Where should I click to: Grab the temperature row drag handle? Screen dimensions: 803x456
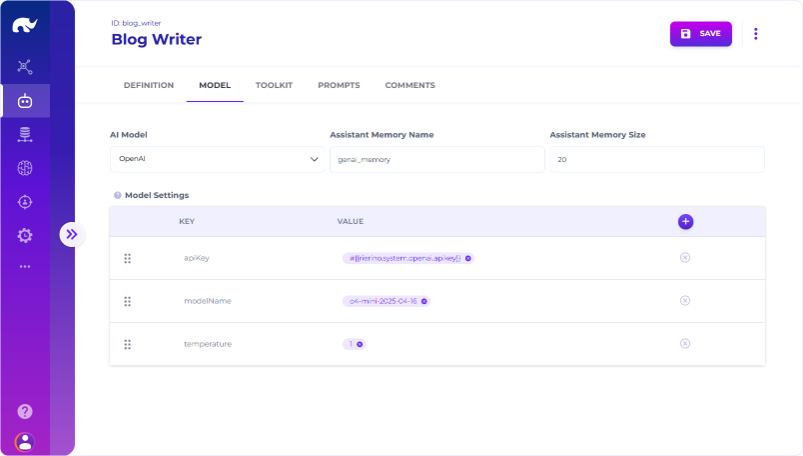tap(128, 344)
